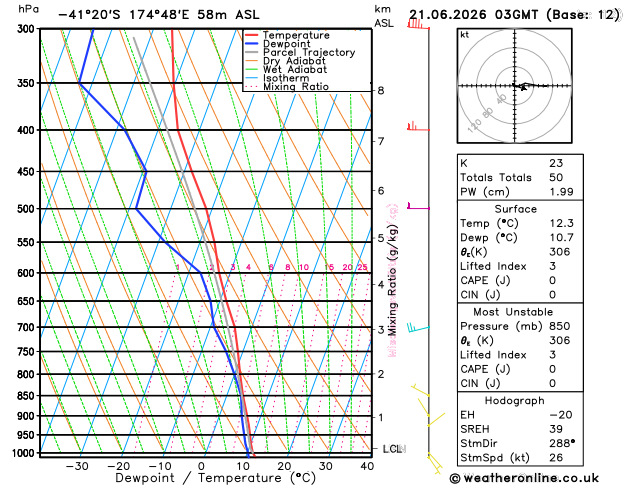Click the hPa unit label
629x486 pixels.
pos(28,9)
